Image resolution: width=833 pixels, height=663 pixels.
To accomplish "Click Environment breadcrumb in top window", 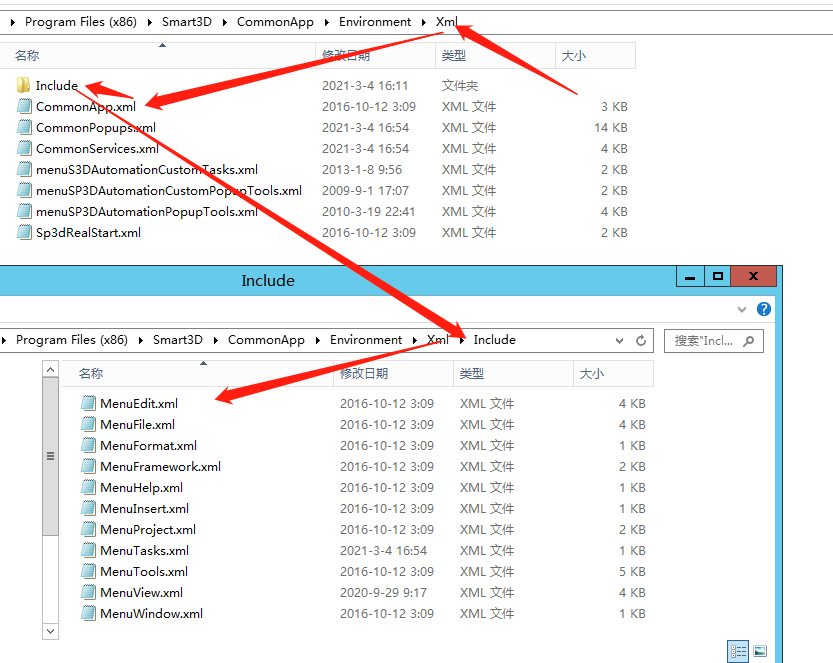I will pos(375,22).
